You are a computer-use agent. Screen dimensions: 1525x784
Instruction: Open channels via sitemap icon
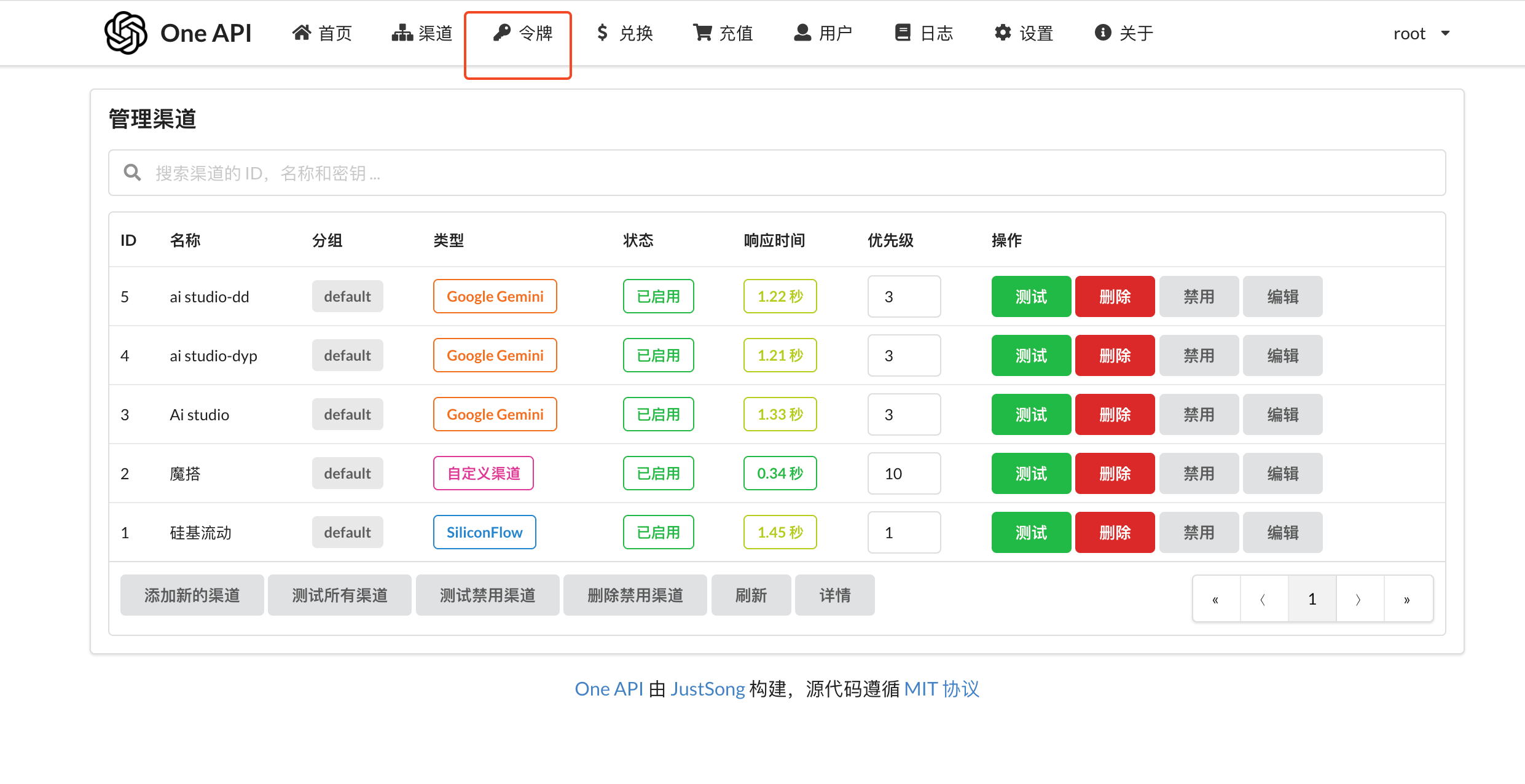(x=402, y=33)
